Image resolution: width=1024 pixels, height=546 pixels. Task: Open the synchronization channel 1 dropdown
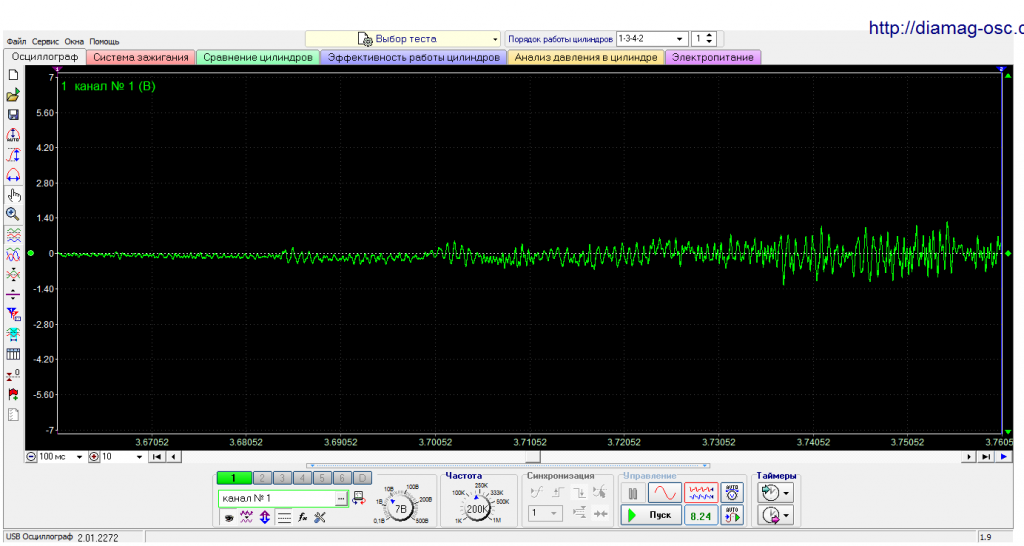pyautogui.click(x=545, y=513)
